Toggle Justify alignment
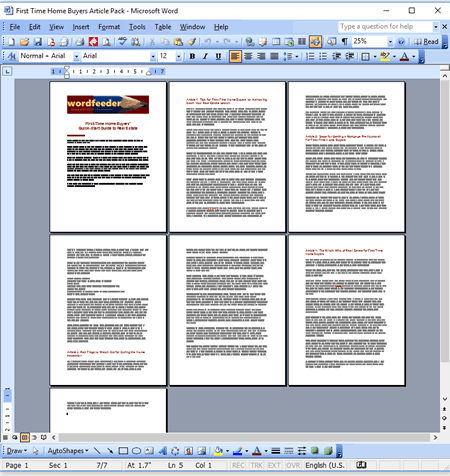 274,56
